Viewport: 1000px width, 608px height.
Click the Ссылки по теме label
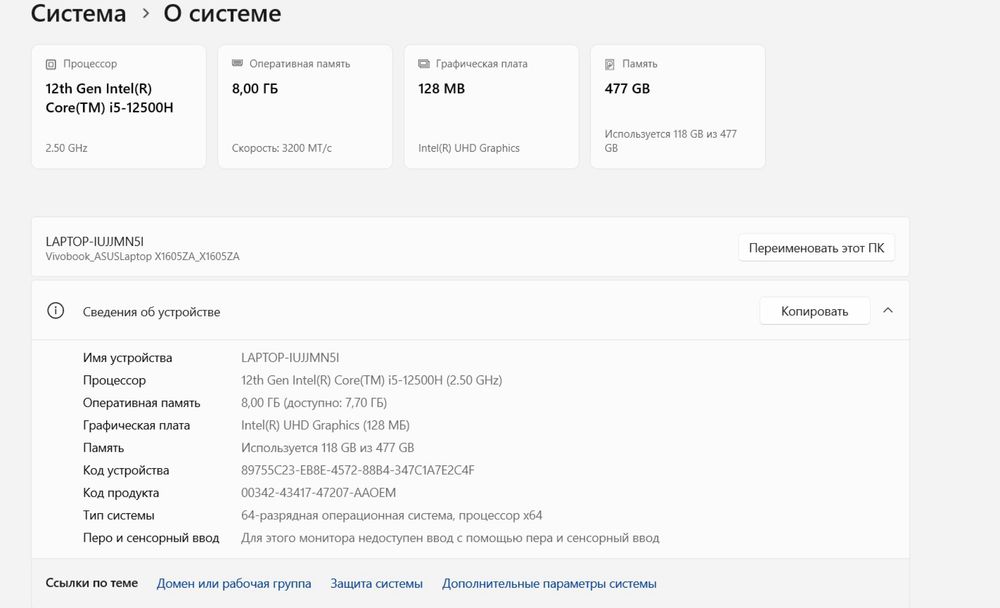pos(92,582)
